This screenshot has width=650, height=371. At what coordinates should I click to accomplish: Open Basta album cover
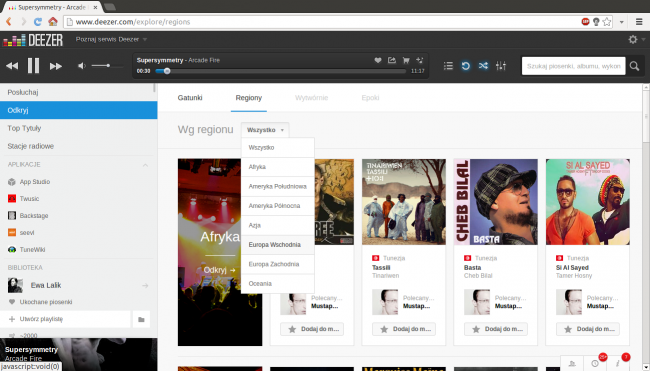click(496, 202)
